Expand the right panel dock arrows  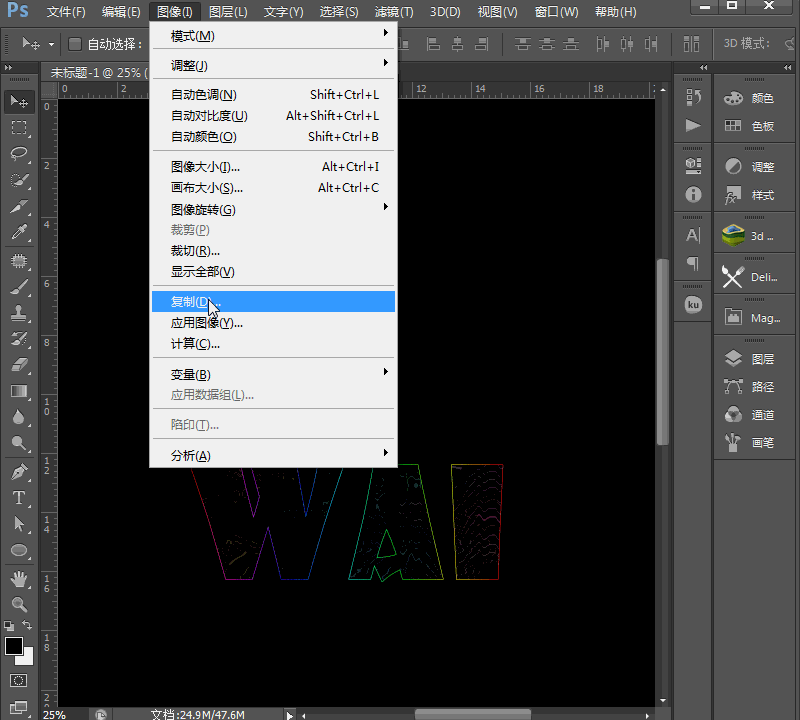[x=788, y=67]
